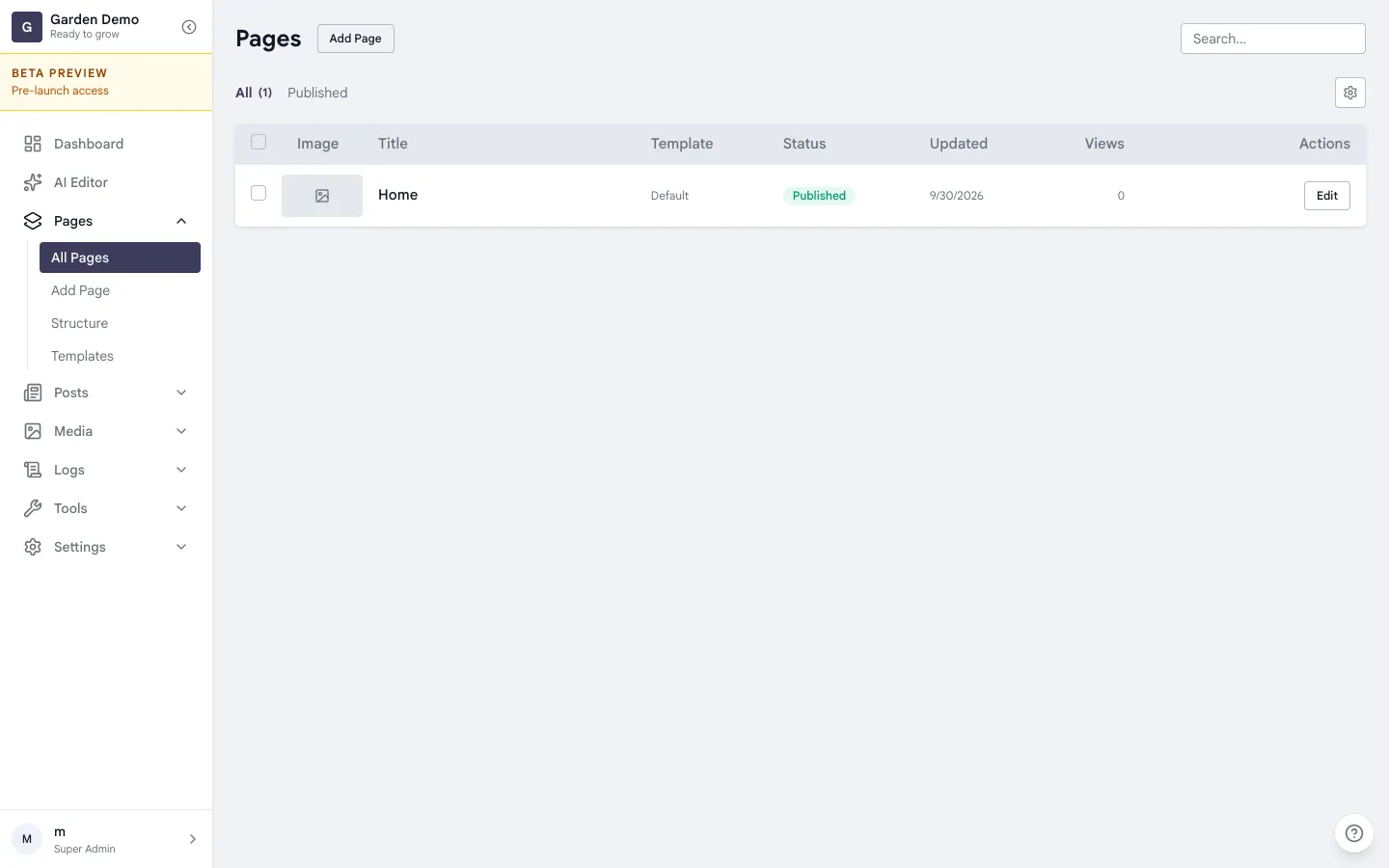This screenshot has width=1389, height=868.
Task: Switch to the All (1) filter tab
Action: click(254, 93)
